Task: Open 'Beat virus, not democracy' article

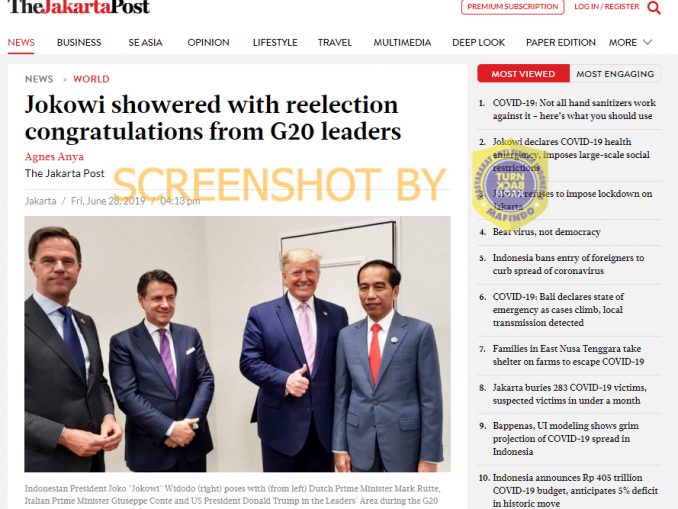Action: click(547, 232)
